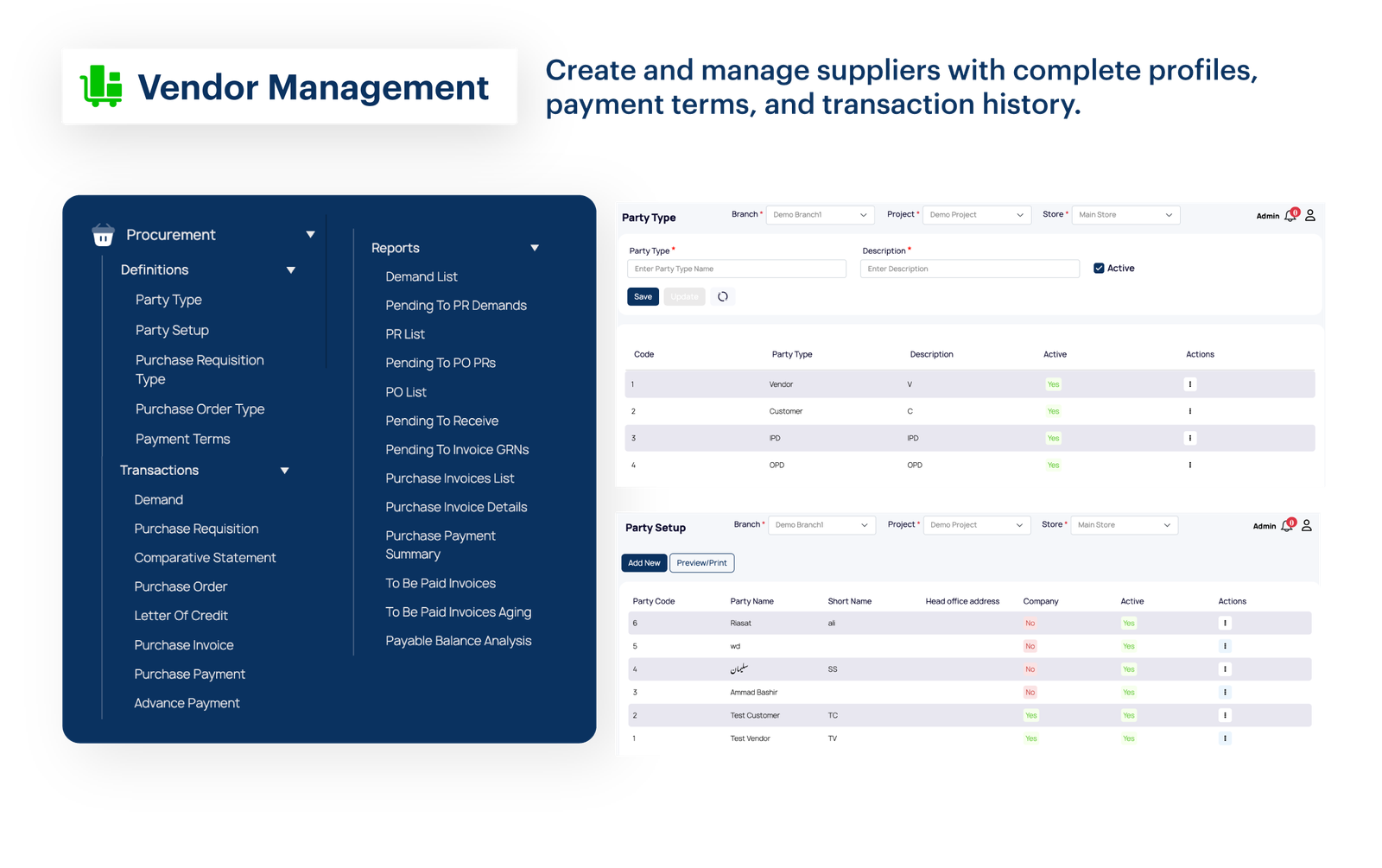Select Payment Terms in the Definitions menu
Screen dimensions: 1382x868
(x=182, y=439)
